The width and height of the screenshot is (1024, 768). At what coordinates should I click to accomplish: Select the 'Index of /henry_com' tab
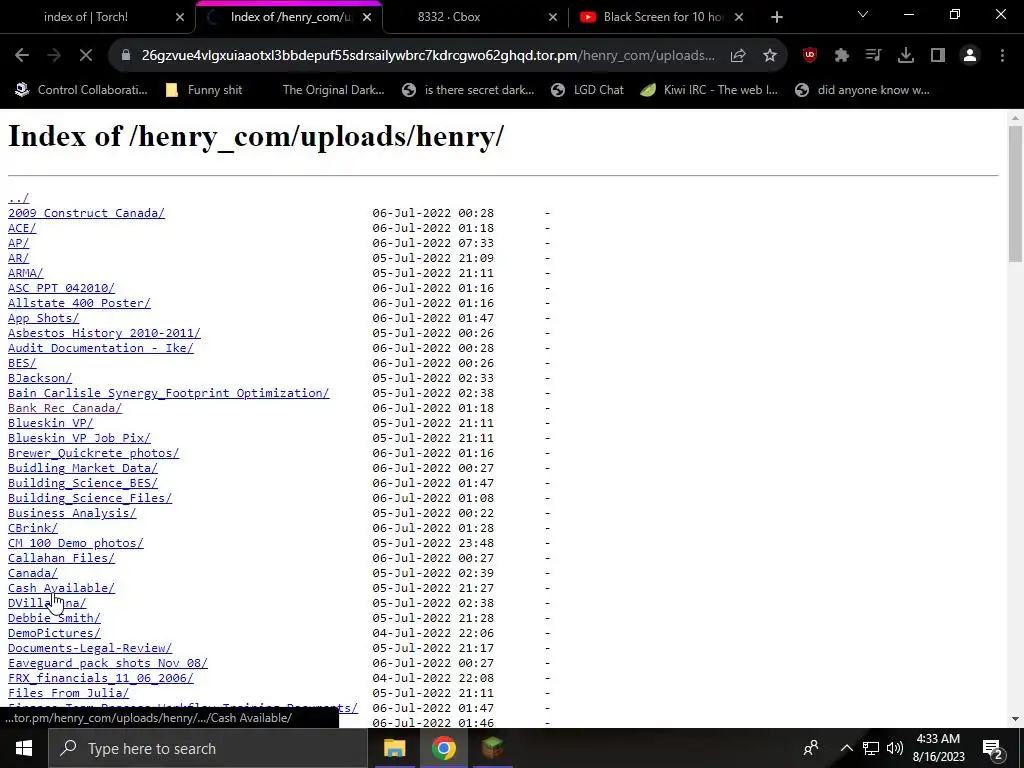point(289,17)
